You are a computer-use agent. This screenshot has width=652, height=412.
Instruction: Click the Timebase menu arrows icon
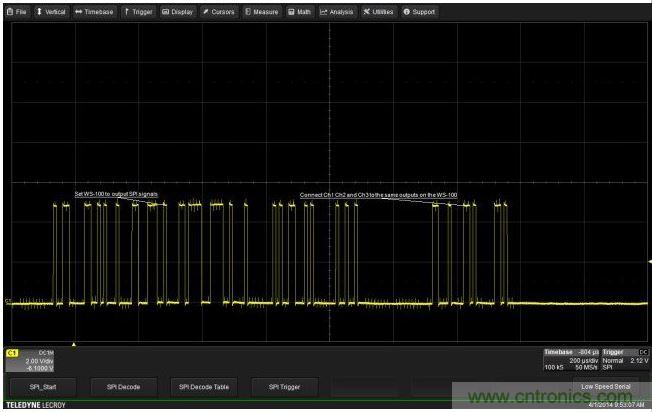tap(79, 12)
